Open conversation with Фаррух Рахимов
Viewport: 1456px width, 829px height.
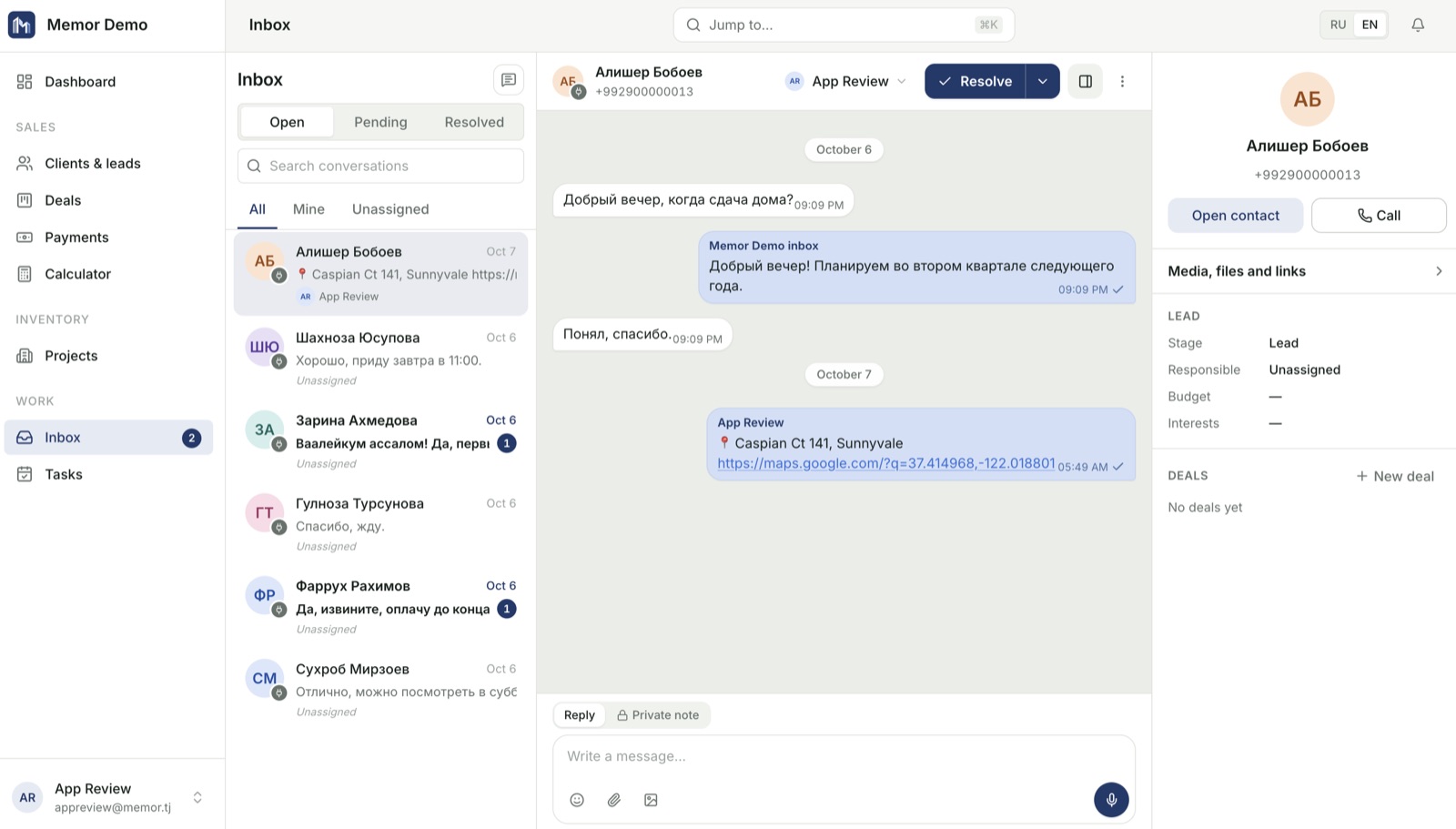(380, 606)
